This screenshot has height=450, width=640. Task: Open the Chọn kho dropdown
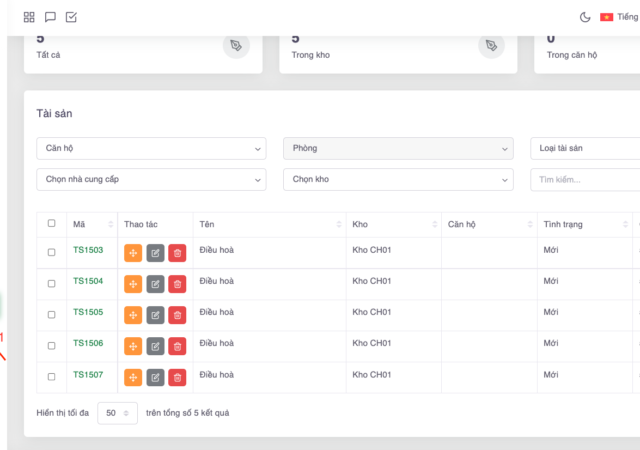[x=398, y=179]
